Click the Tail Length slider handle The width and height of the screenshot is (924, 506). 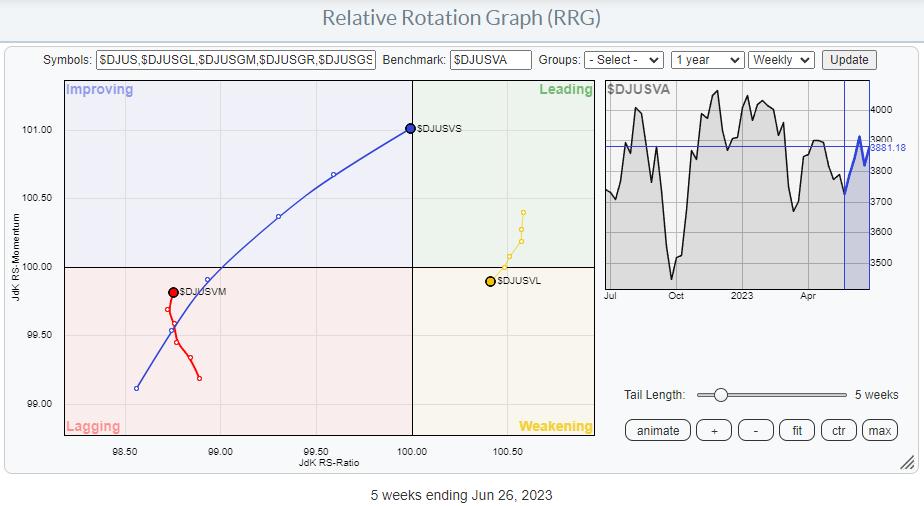[x=720, y=395]
